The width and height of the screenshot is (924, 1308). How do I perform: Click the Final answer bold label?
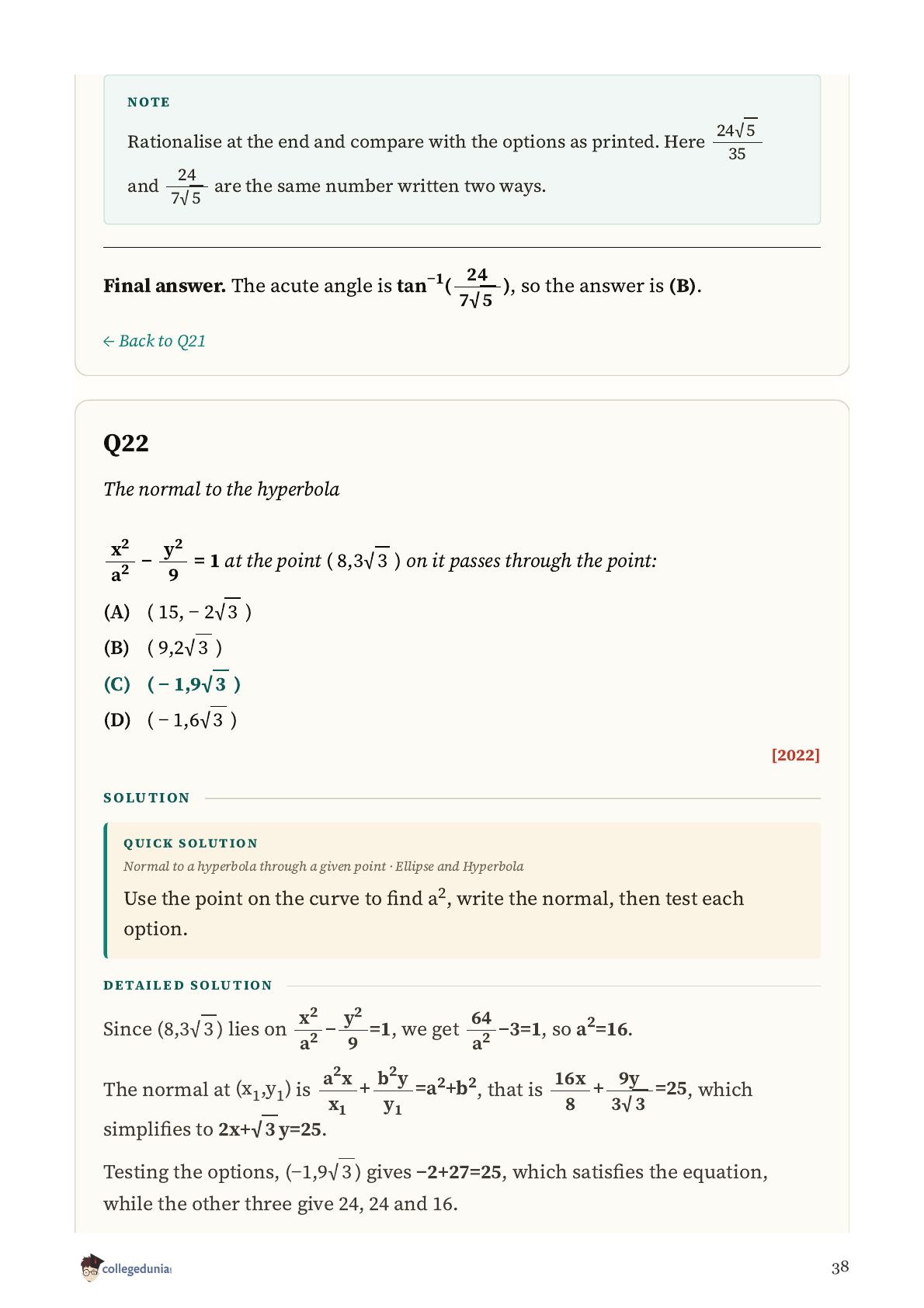click(x=165, y=286)
